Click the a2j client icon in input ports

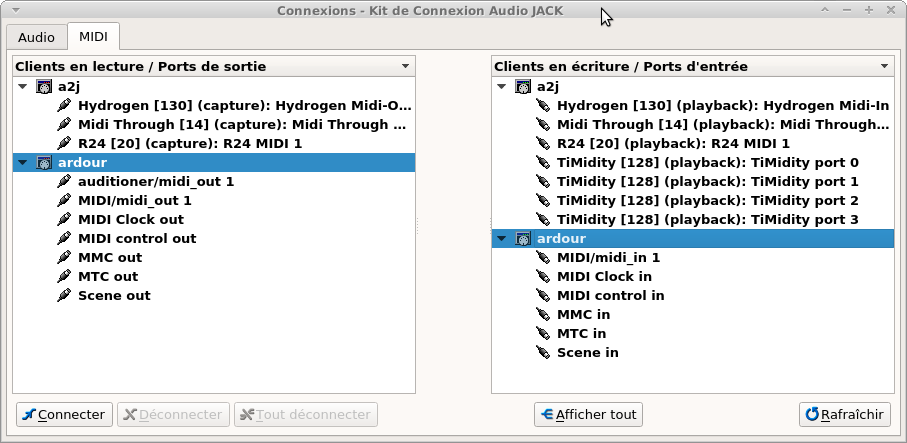click(523, 87)
